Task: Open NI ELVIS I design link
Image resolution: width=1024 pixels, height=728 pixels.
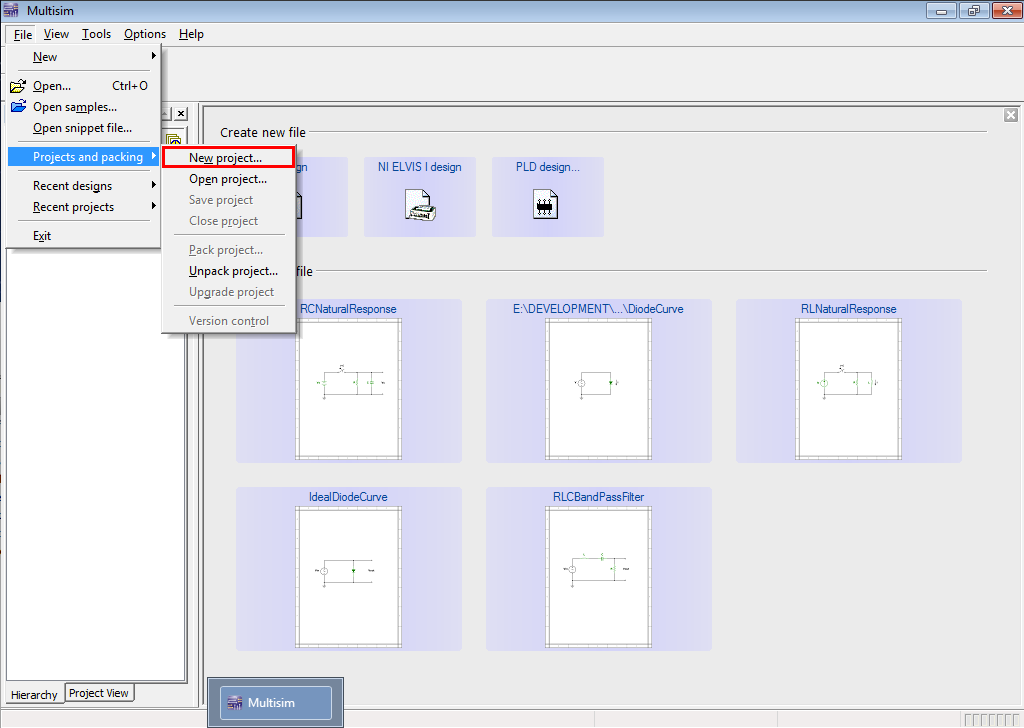Action: click(419, 167)
